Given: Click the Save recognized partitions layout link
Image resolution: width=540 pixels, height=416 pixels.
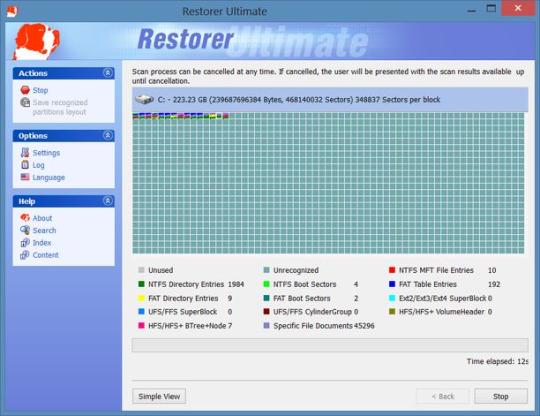Looking at the screenshot, I should click(60, 107).
